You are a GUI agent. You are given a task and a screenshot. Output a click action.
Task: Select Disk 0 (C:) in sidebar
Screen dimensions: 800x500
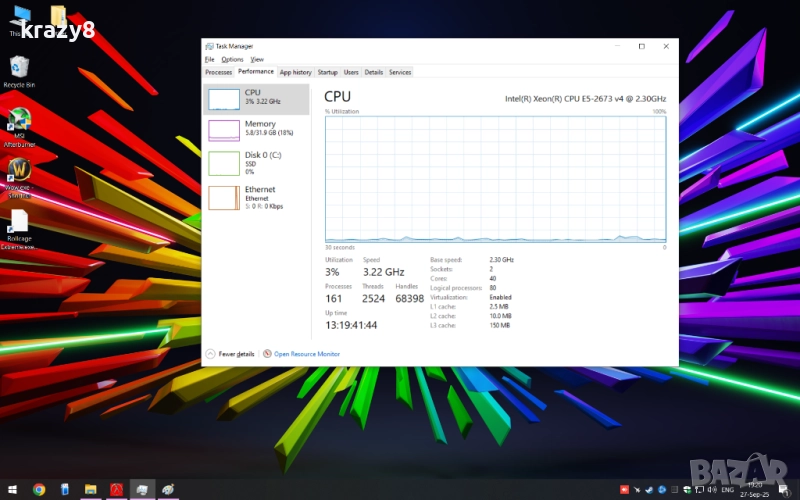[x=256, y=163]
